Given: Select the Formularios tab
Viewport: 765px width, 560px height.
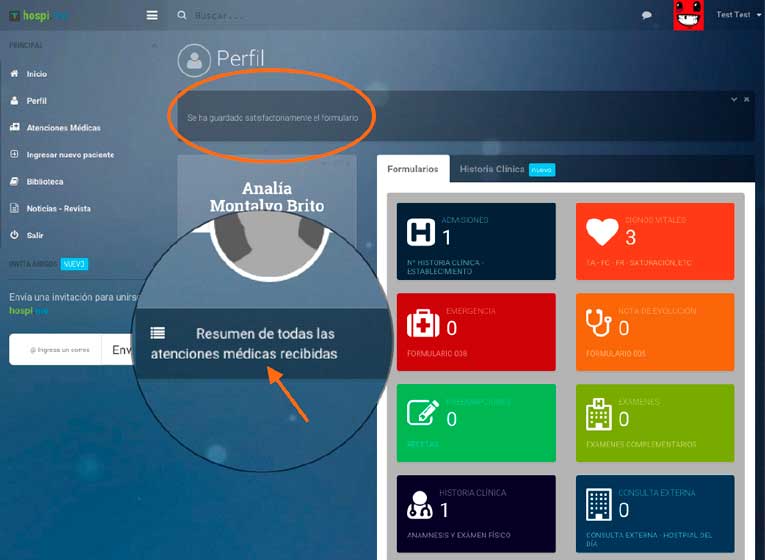Looking at the screenshot, I should click(412, 169).
